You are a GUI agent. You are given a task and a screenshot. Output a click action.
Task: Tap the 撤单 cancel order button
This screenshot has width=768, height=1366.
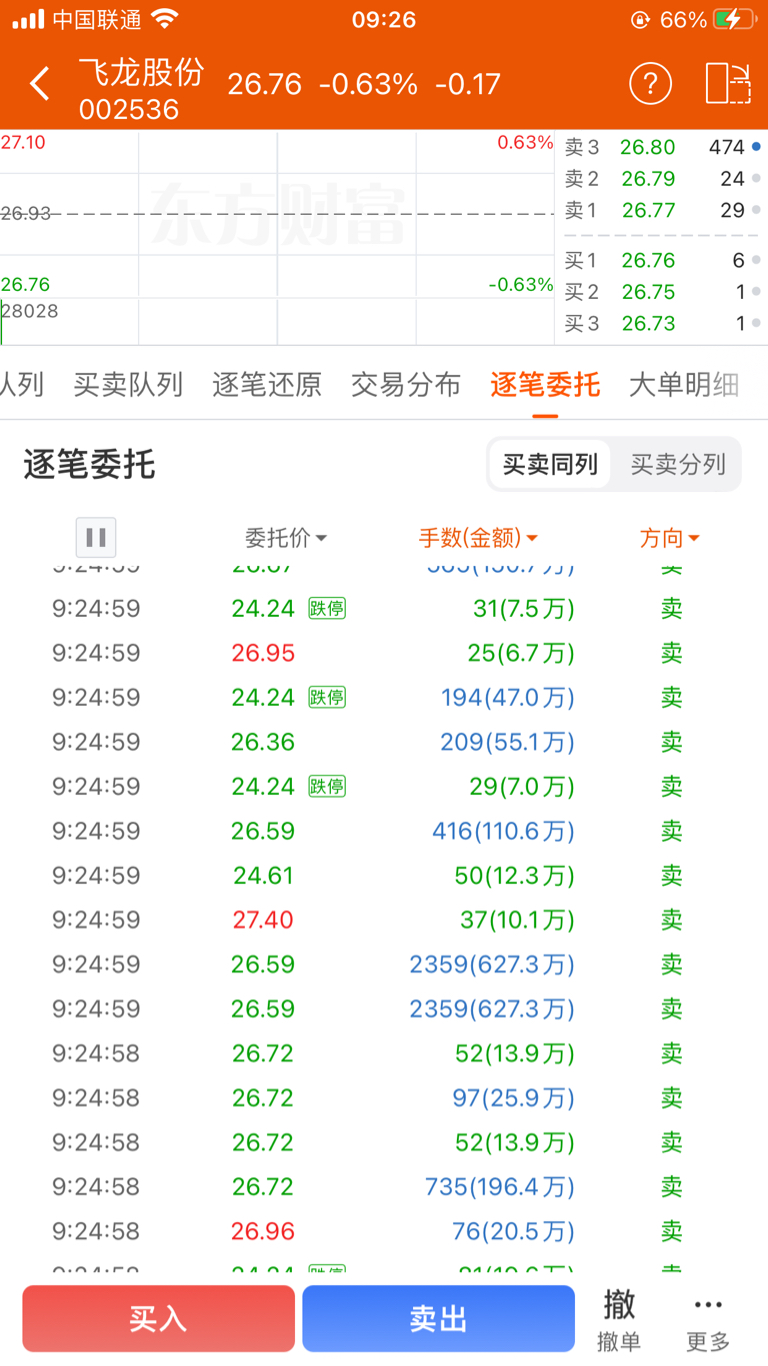coord(619,1320)
